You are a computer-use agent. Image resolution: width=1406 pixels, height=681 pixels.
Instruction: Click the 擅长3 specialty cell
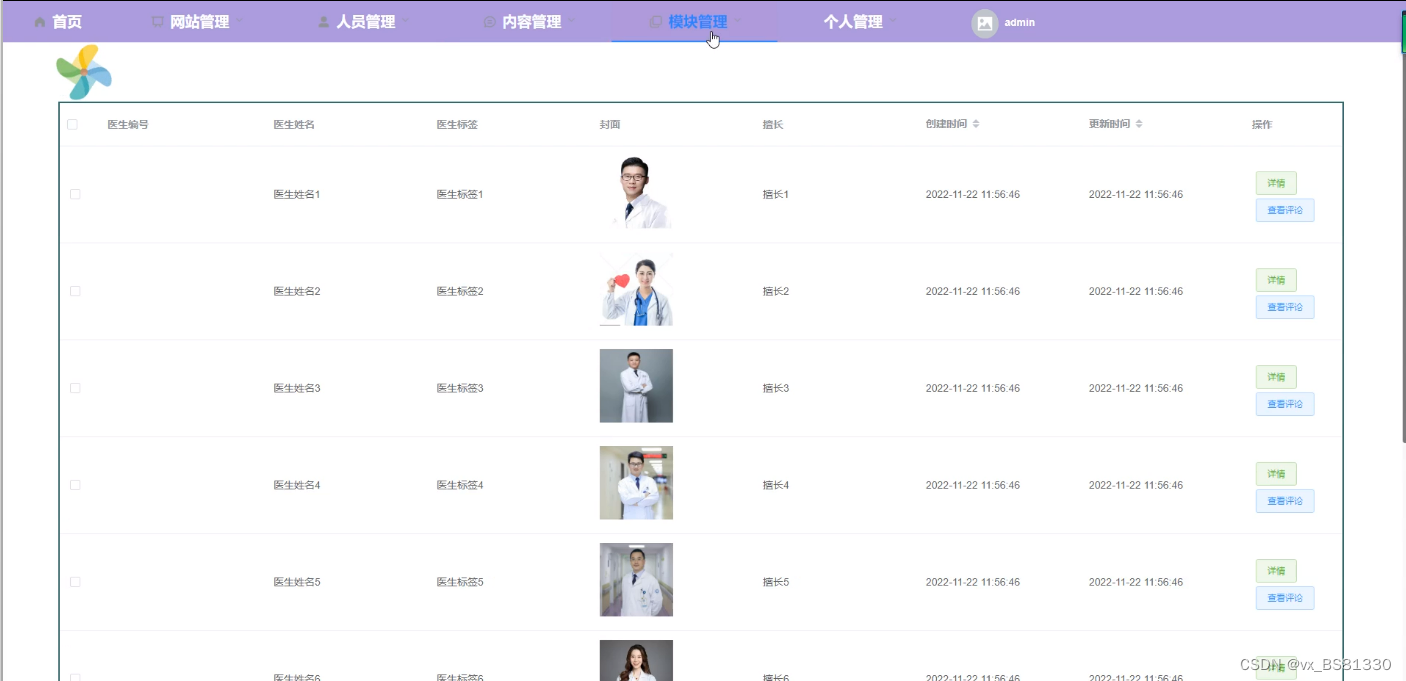(x=776, y=388)
